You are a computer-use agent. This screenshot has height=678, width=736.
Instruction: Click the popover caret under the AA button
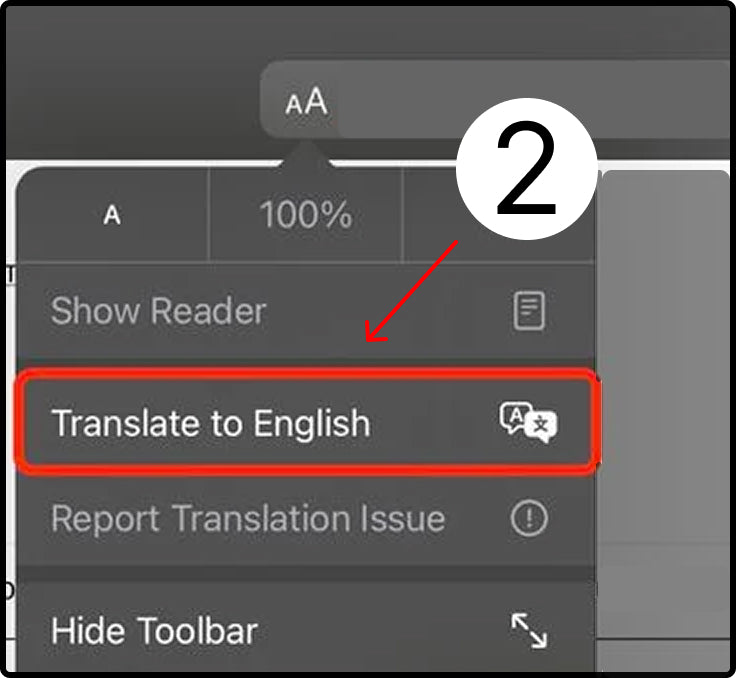pyautogui.click(x=305, y=153)
